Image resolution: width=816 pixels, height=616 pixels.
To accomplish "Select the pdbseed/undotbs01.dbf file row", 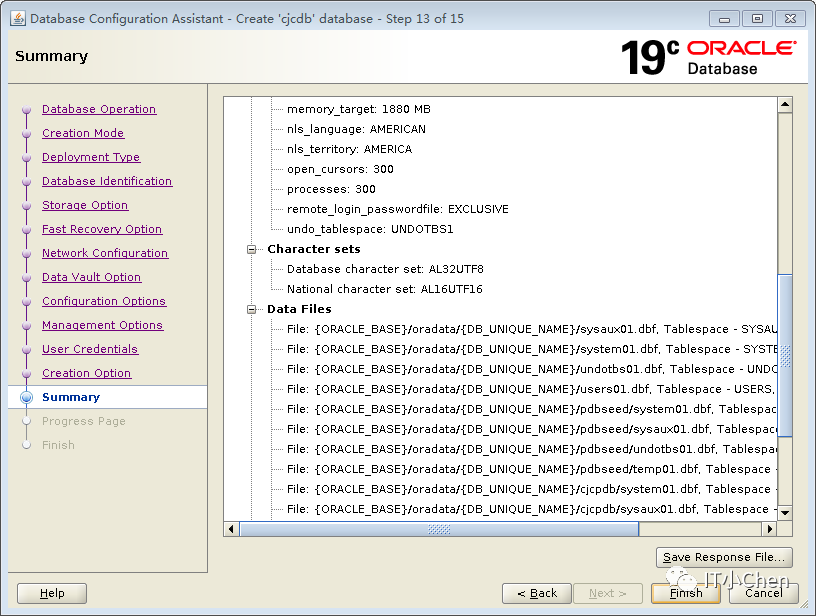I will pos(531,449).
